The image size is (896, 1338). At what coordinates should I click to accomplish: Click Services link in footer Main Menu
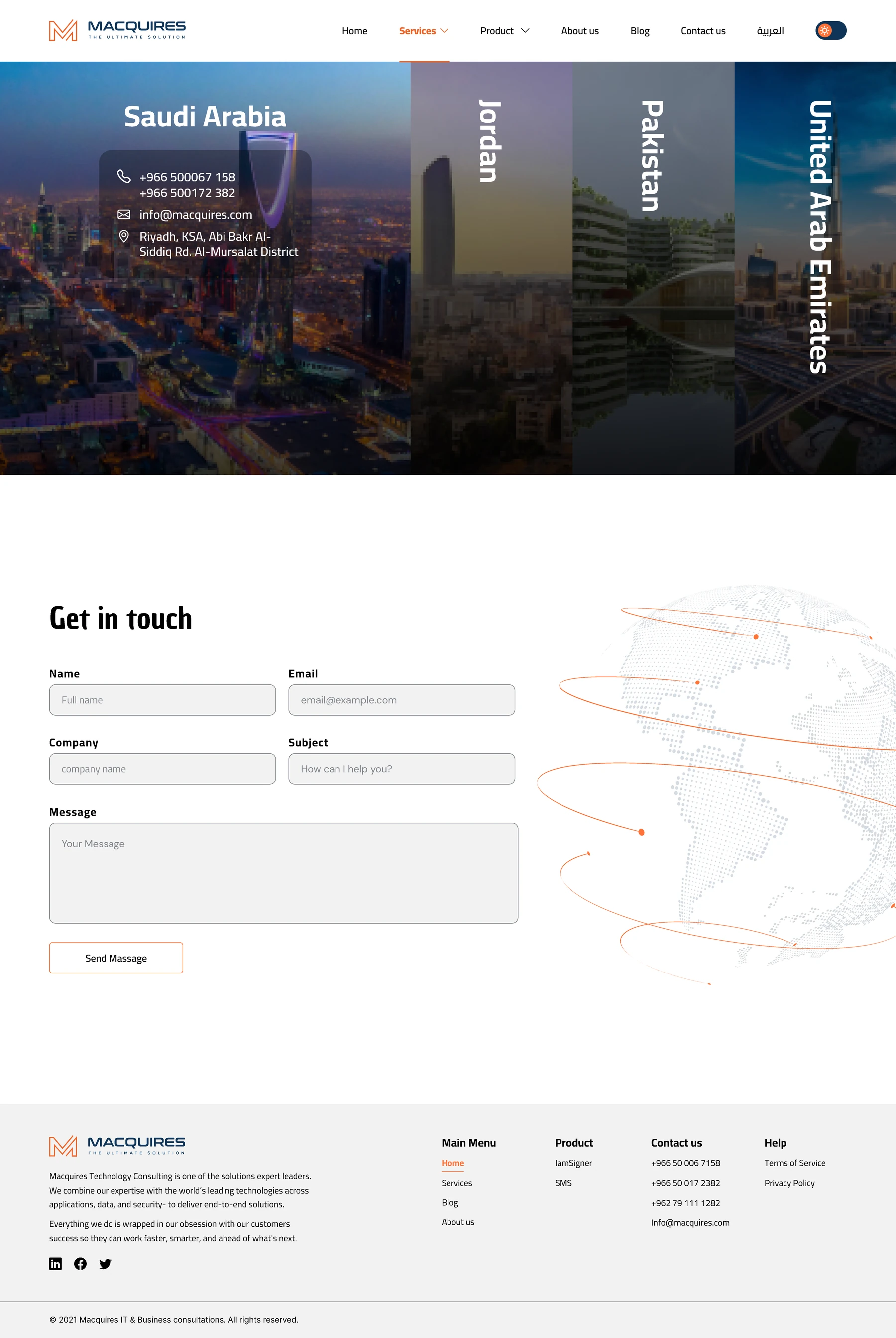point(456,1183)
